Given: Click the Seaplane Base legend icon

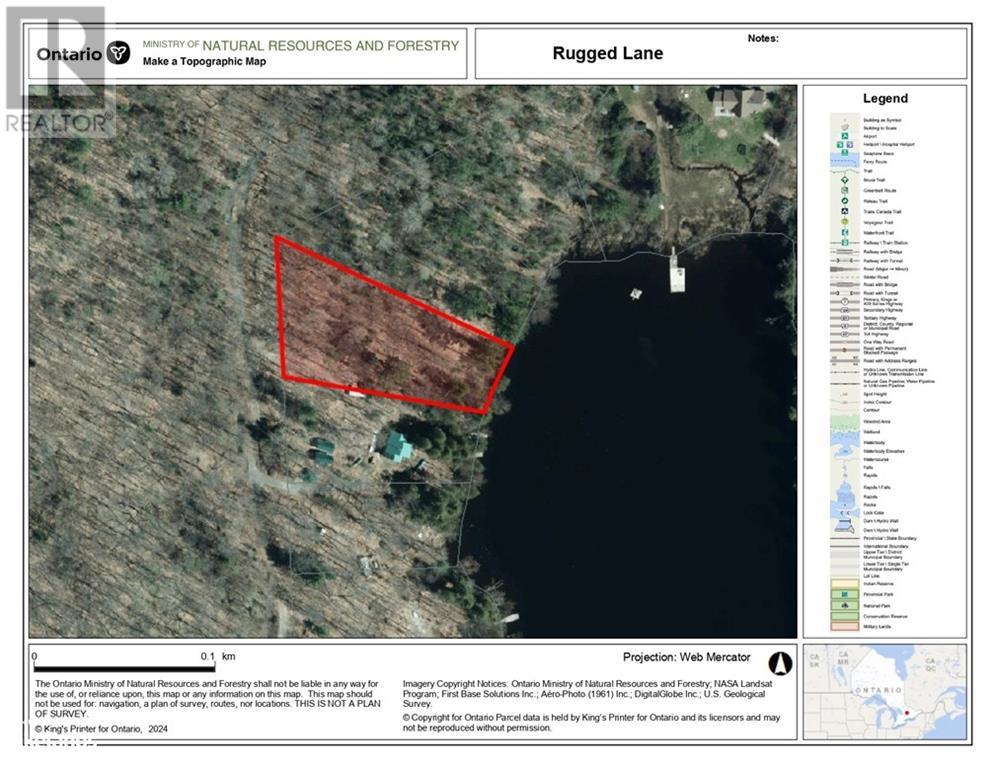Looking at the screenshot, I should [844, 153].
